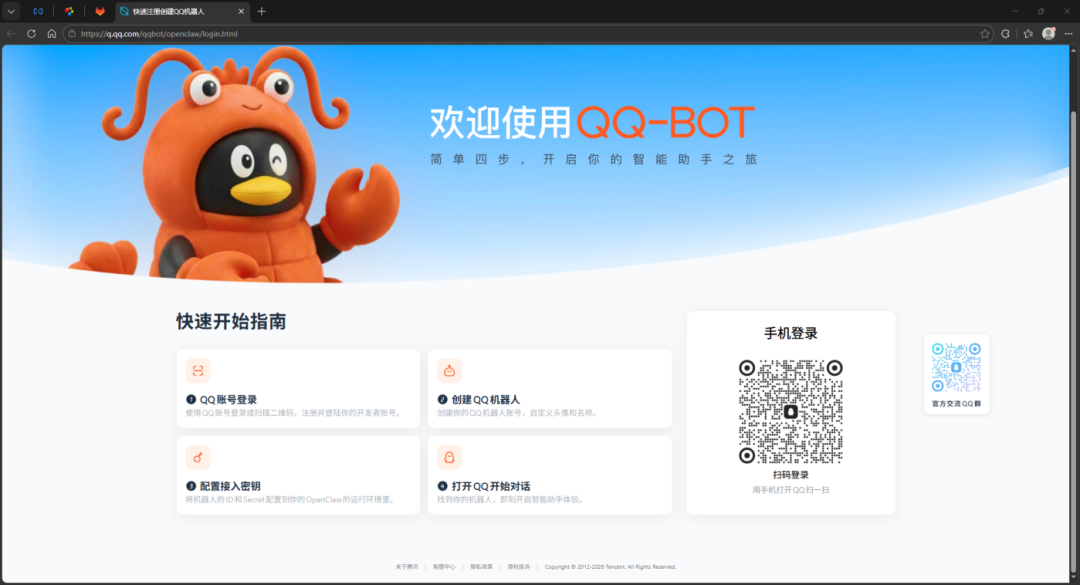1080x585 pixels.
Task: Go back to the previous page
Action: pos(11,34)
